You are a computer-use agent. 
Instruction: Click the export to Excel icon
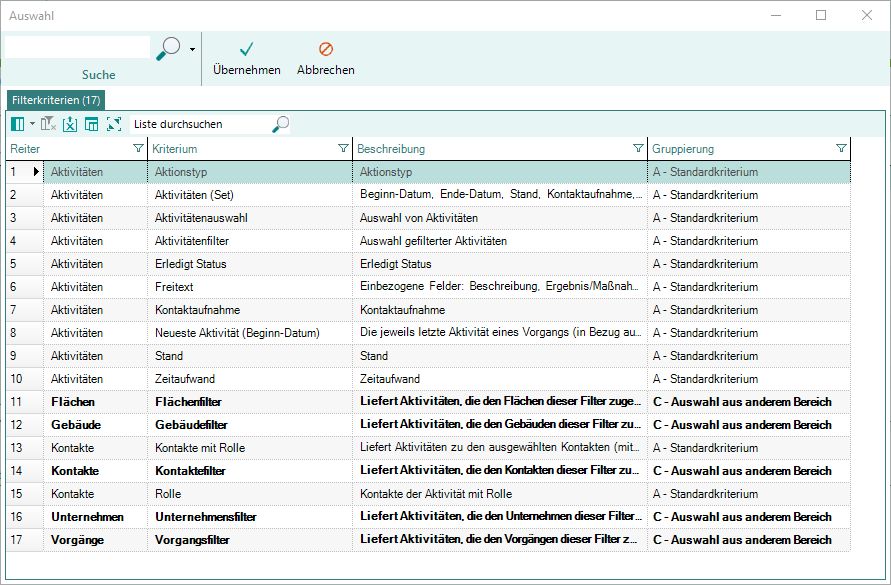click(70, 124)
